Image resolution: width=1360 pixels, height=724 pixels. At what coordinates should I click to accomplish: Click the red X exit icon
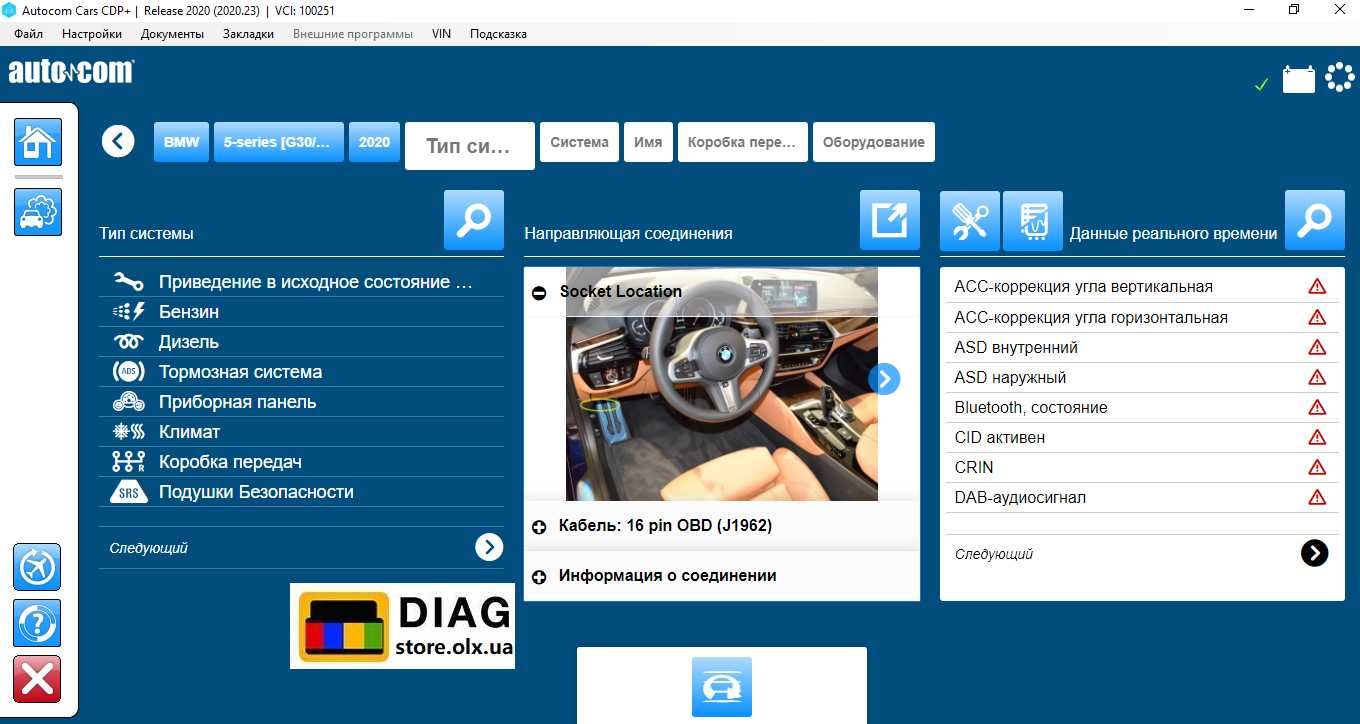[x=37, y=680]
